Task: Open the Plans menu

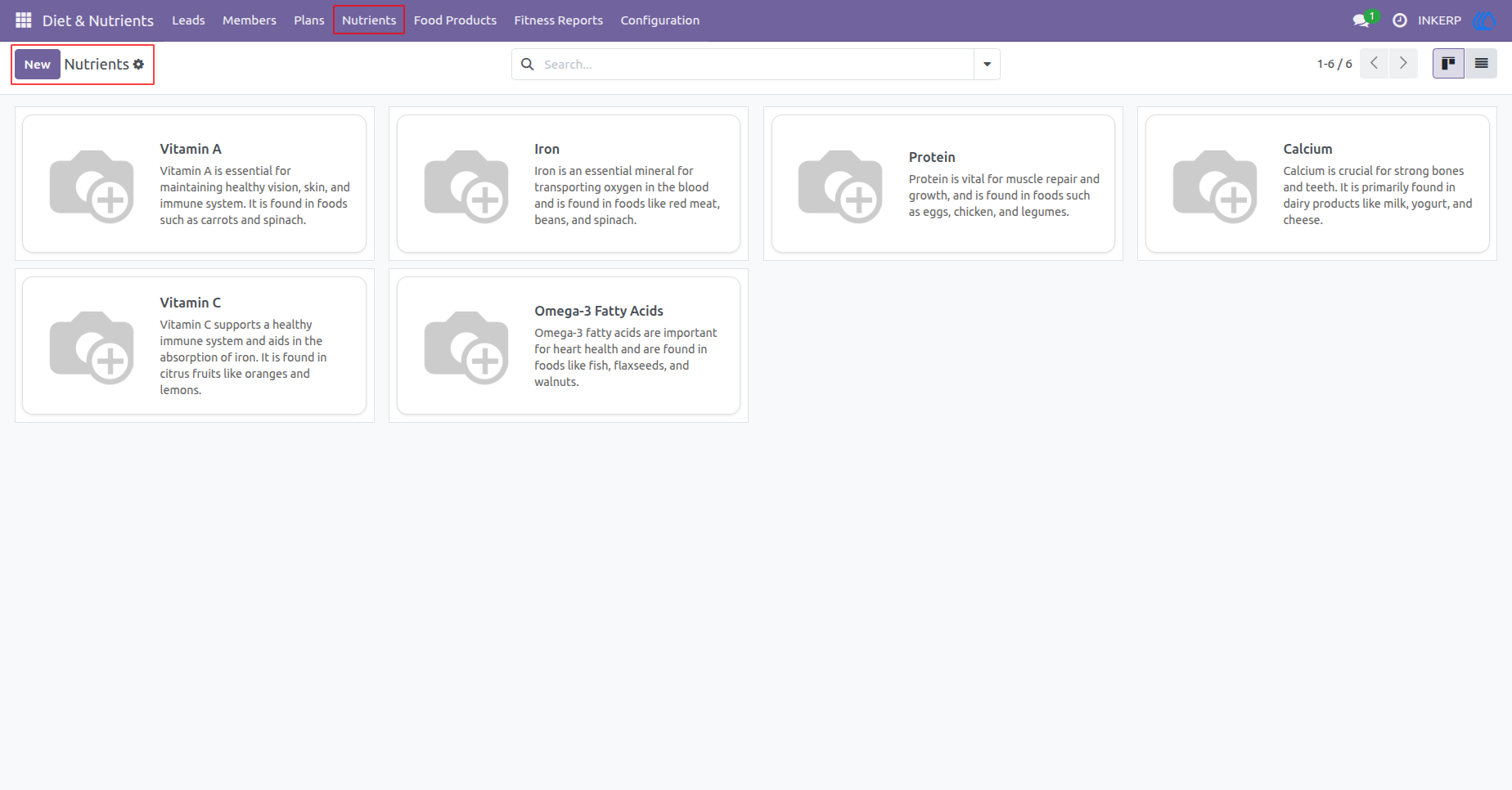Action: (x=309, y=20)
